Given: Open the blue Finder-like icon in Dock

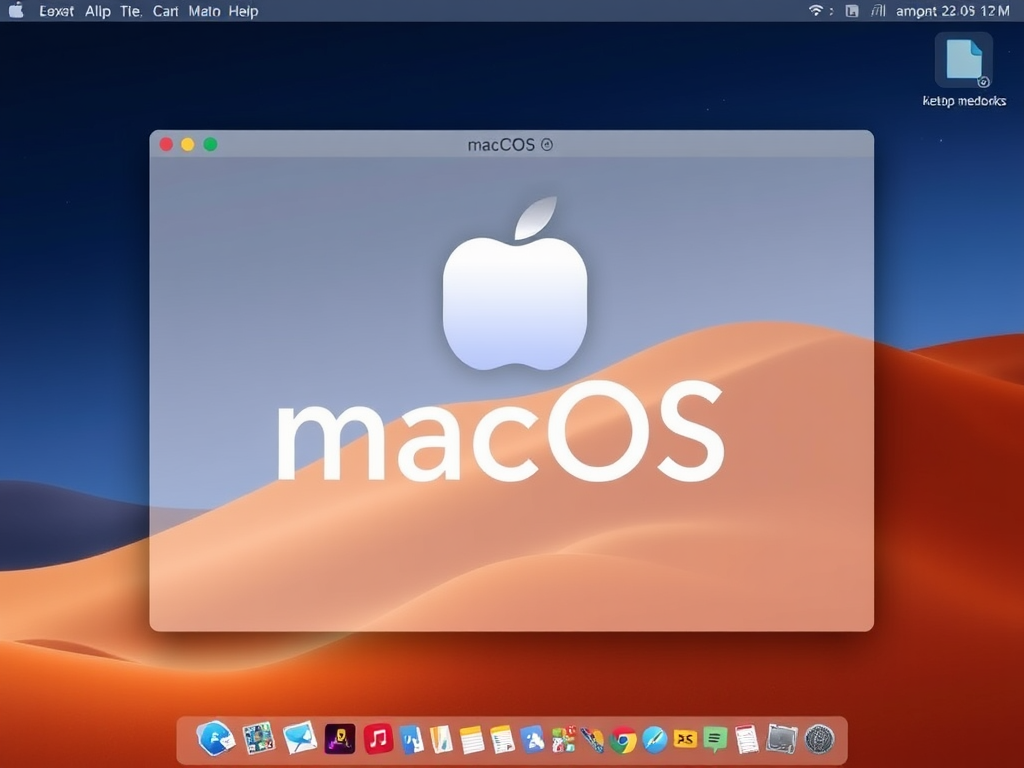Looking at the screenshot, I should tap(216, 739).
